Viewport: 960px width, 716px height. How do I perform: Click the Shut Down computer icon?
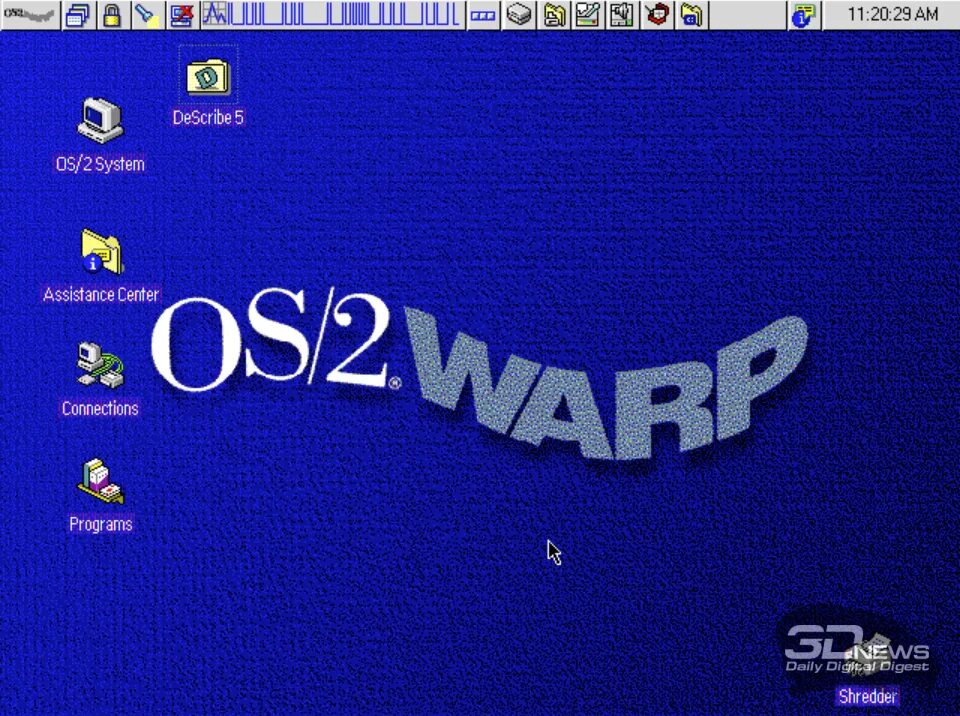[182, 15]
